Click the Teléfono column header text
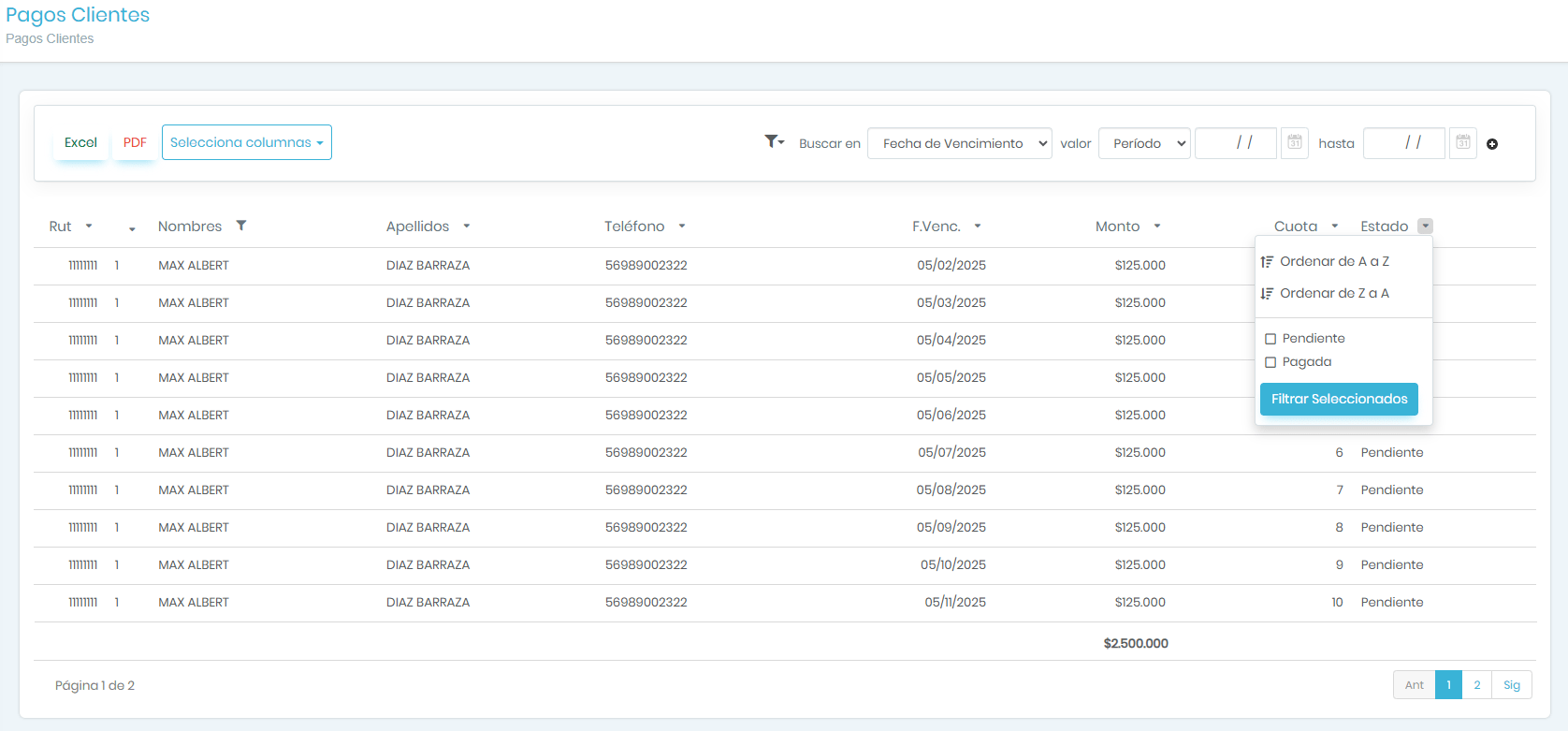The width and height of the screenshot is (1568, 731). click(x=634, y=227)
